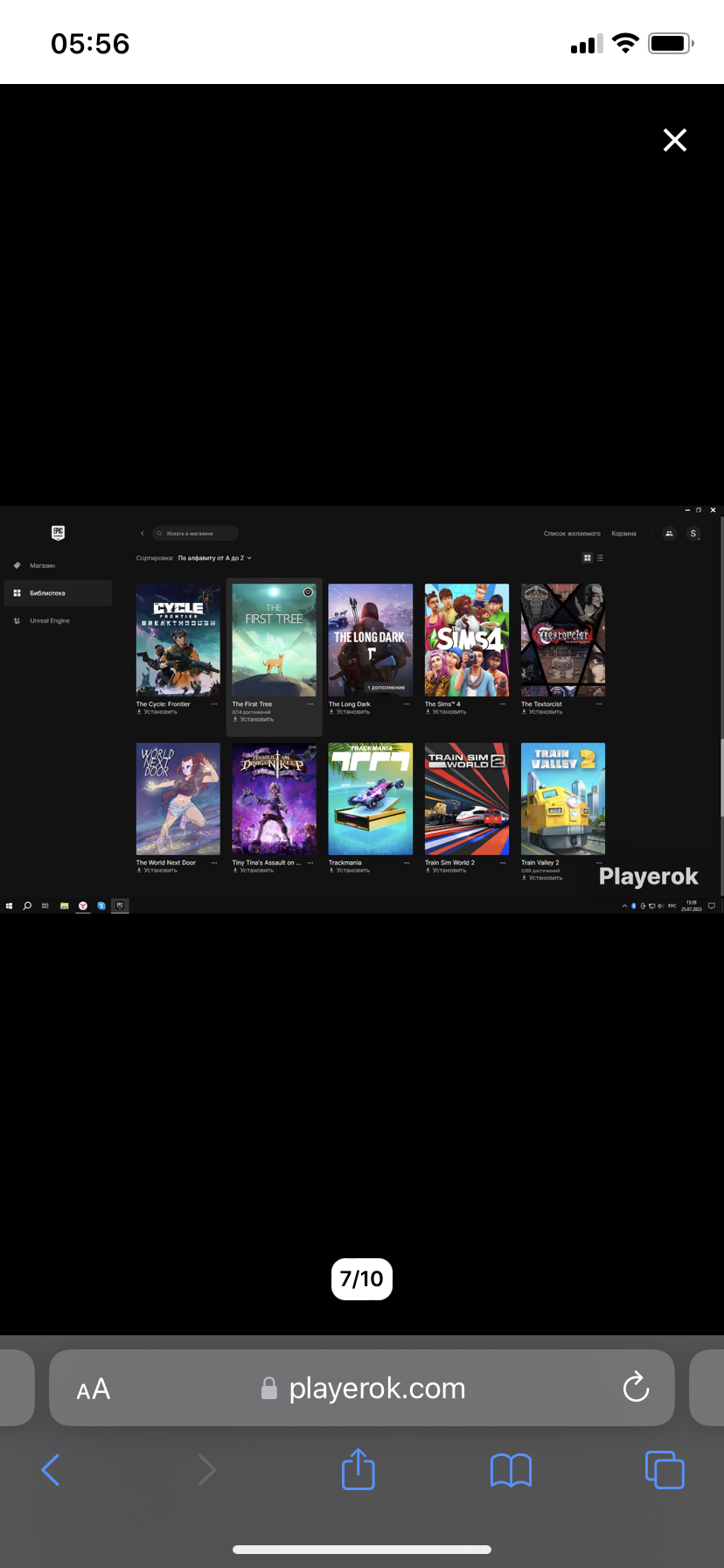This screenshot has height=1568, width=724.
Task: Click the "1 дополнение" badge on The Long Dark
Action: tap(386, 688)
